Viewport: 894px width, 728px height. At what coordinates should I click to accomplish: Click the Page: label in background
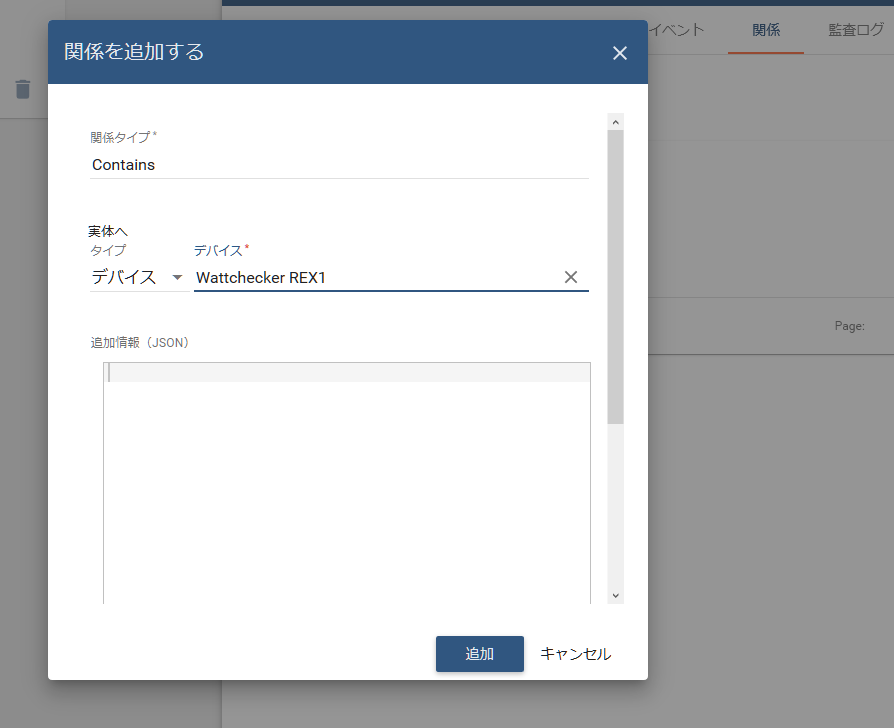tap(850, 326)
